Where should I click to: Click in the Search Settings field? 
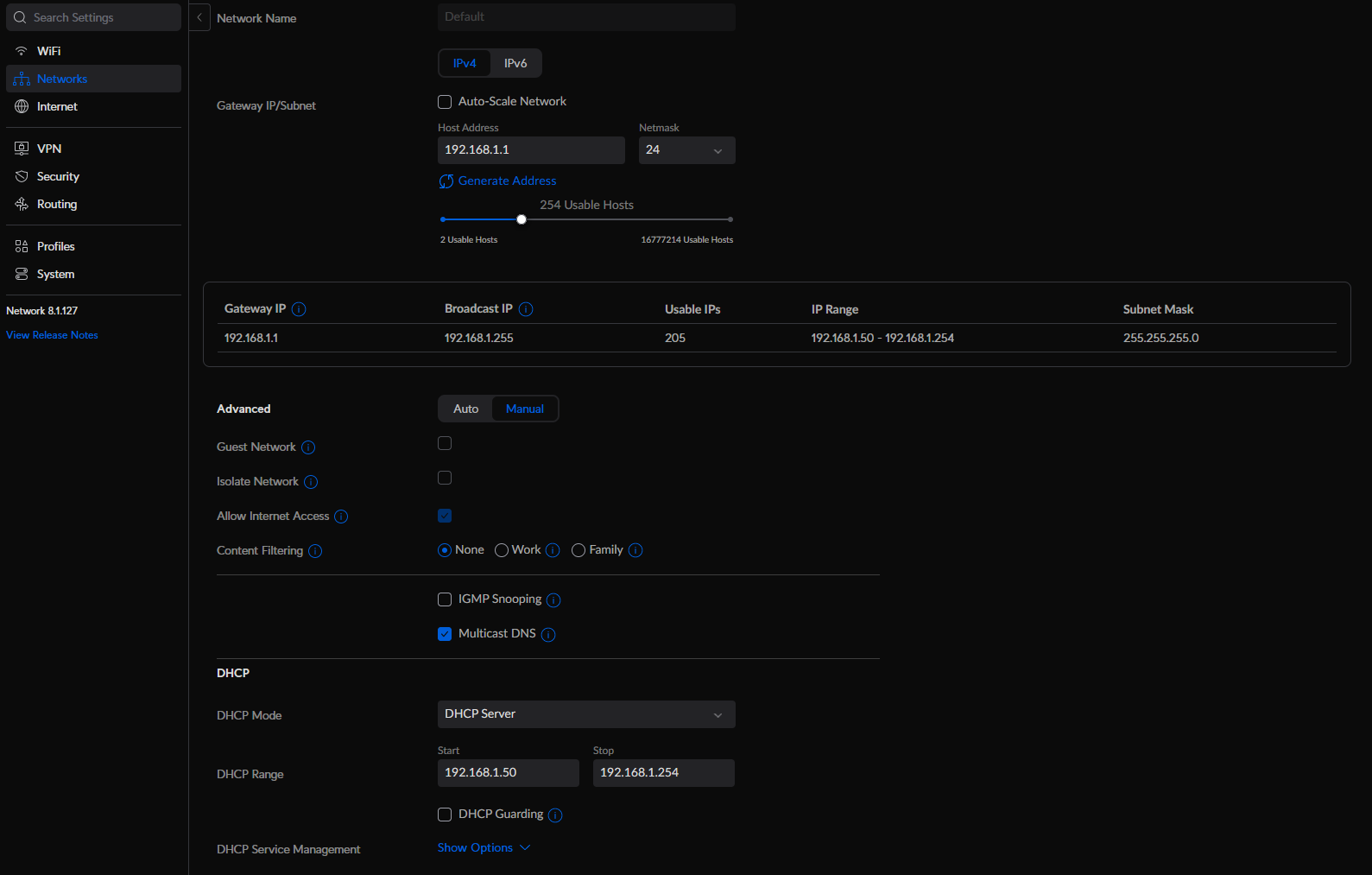tap(93, 17)
